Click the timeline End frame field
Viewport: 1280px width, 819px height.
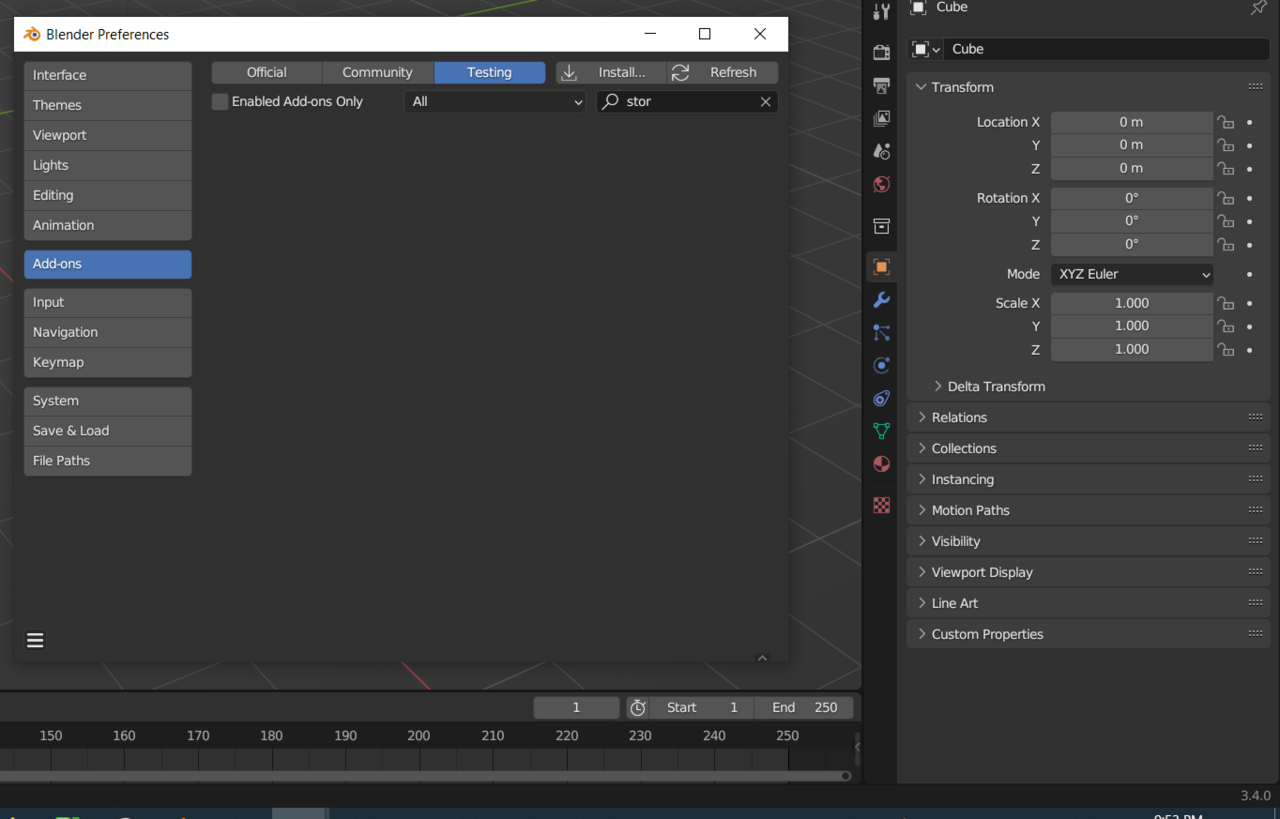tap(805, 707)
